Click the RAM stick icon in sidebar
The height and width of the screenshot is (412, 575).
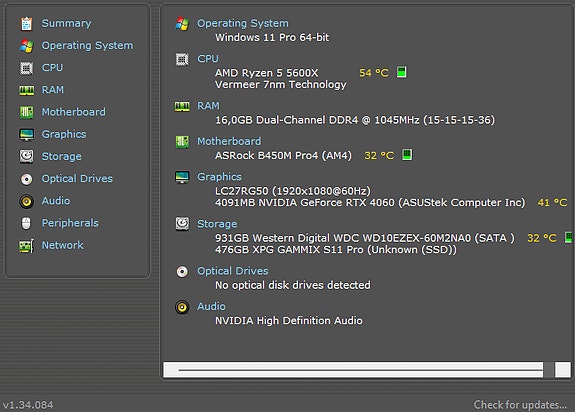tap(26, 90)
